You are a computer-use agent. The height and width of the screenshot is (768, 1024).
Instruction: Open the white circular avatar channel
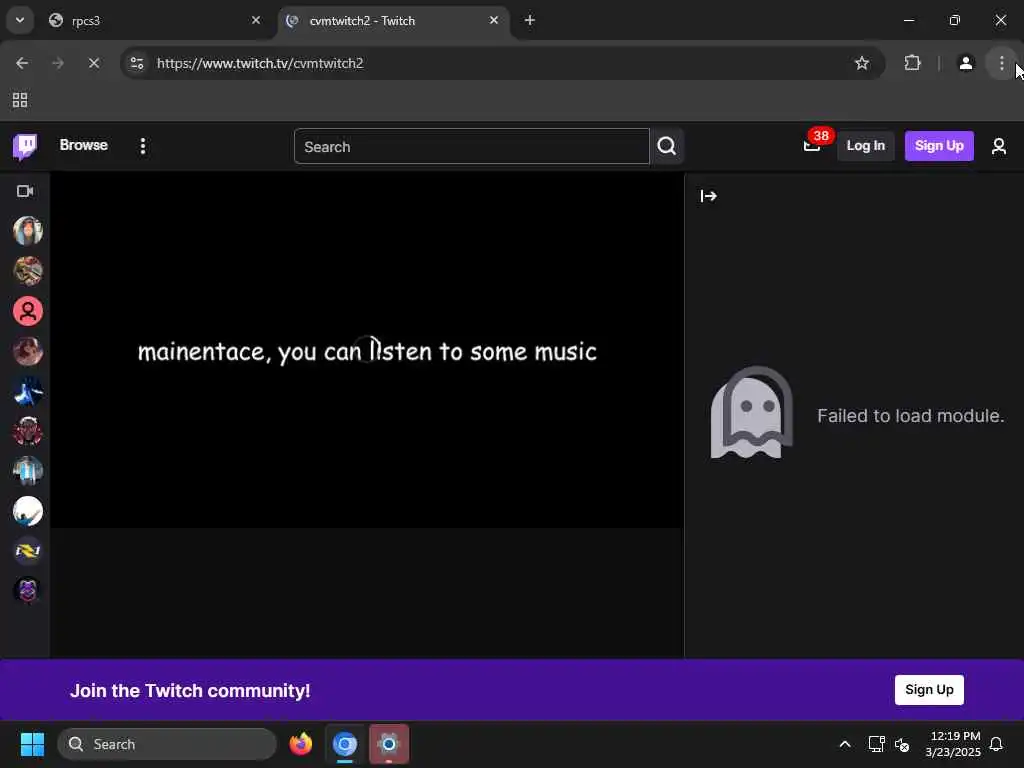[27, 511]
